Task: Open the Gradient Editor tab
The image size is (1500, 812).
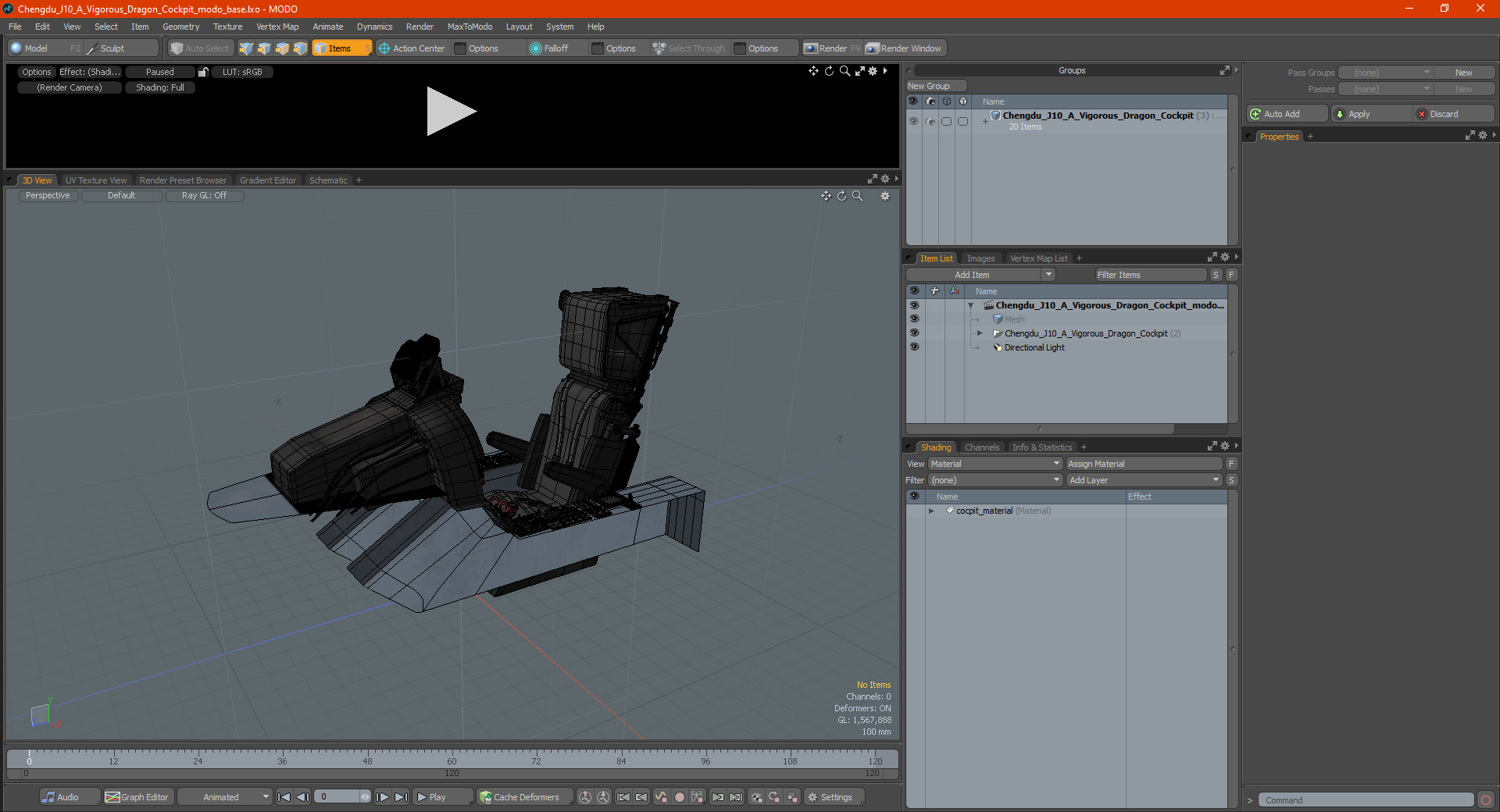Action: coord(268,180)
